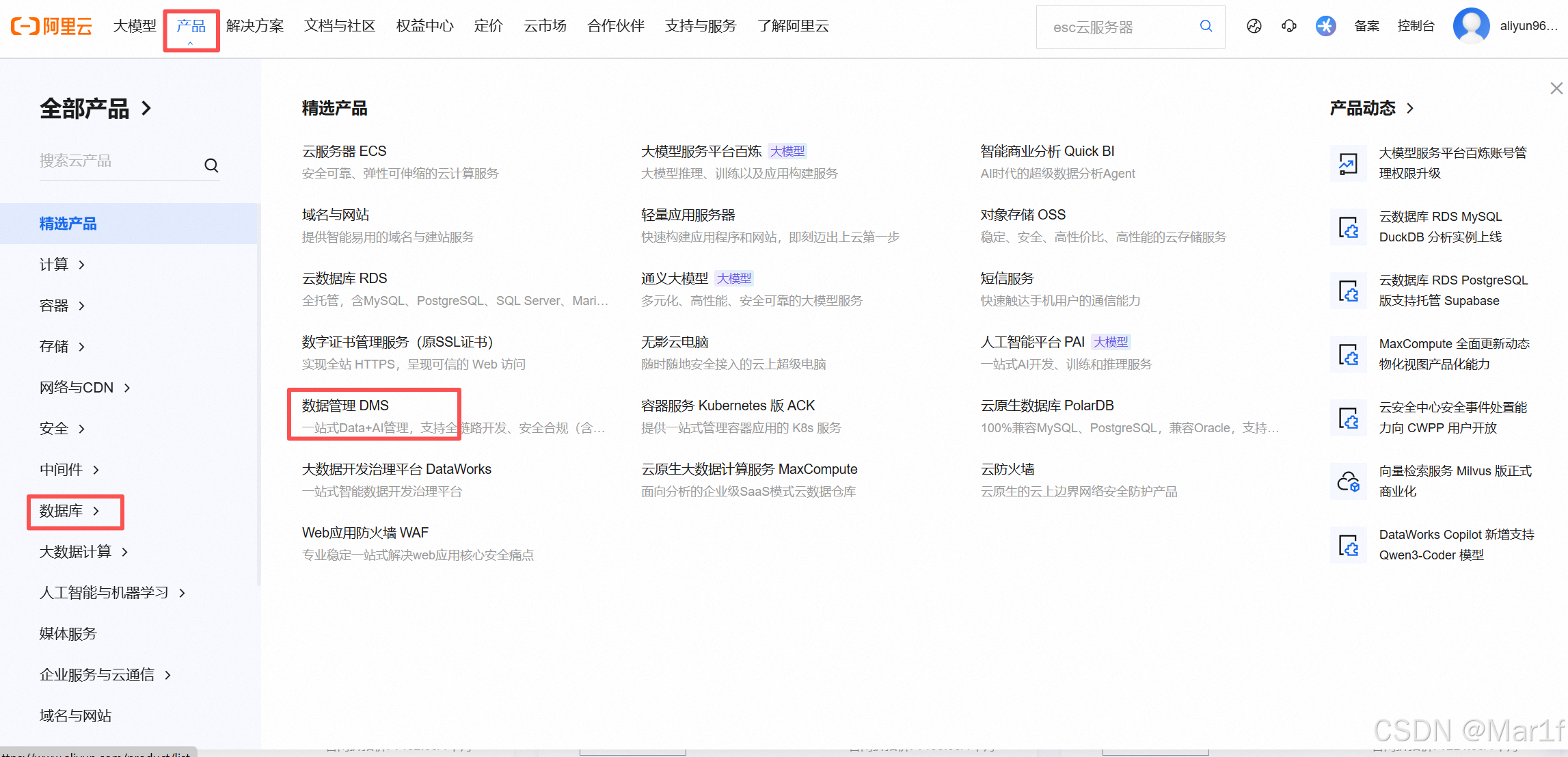Click the headset customer service icon
The image size is (1568, 757).
(x=1289, y=26)
